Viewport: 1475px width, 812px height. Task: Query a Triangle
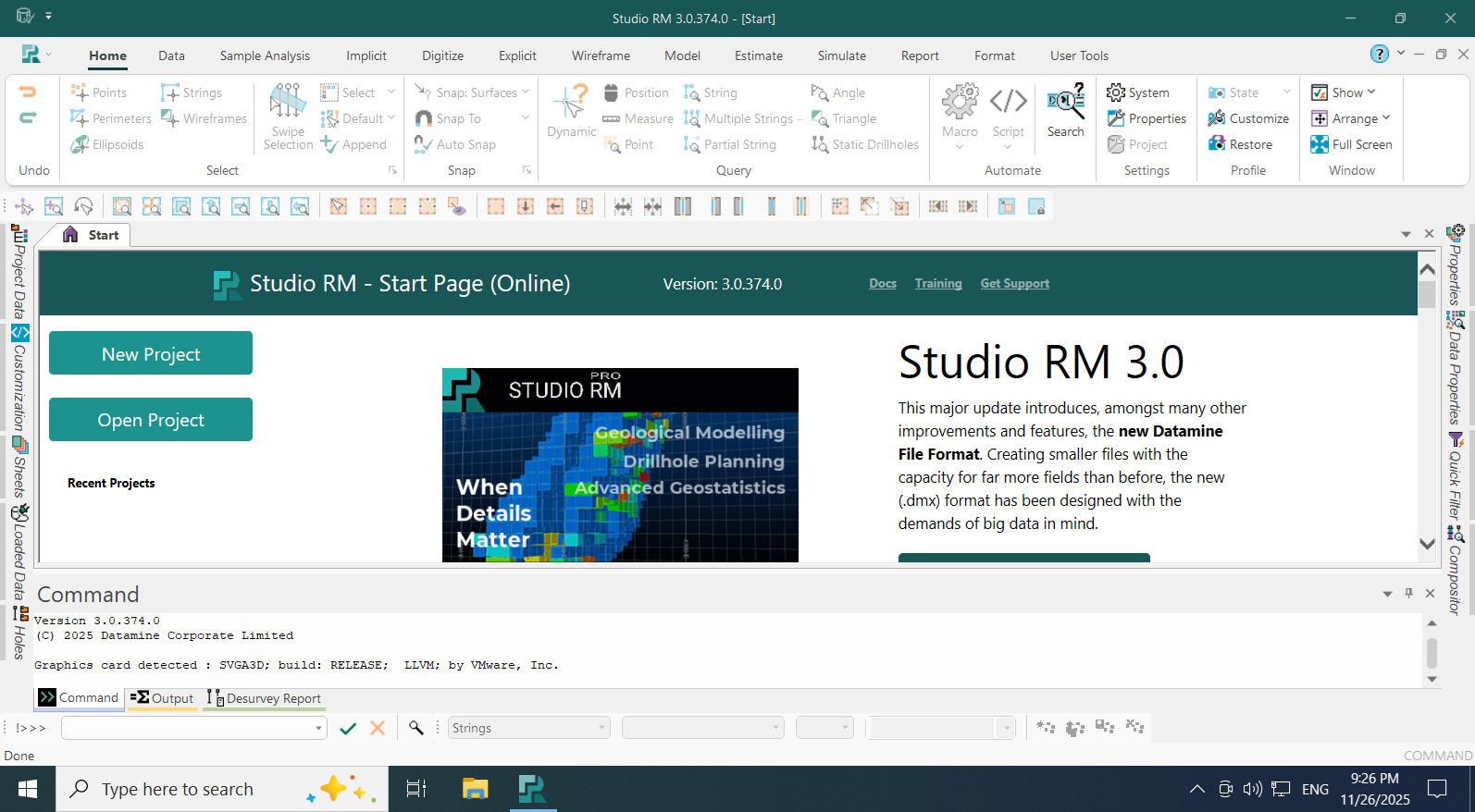844,118
